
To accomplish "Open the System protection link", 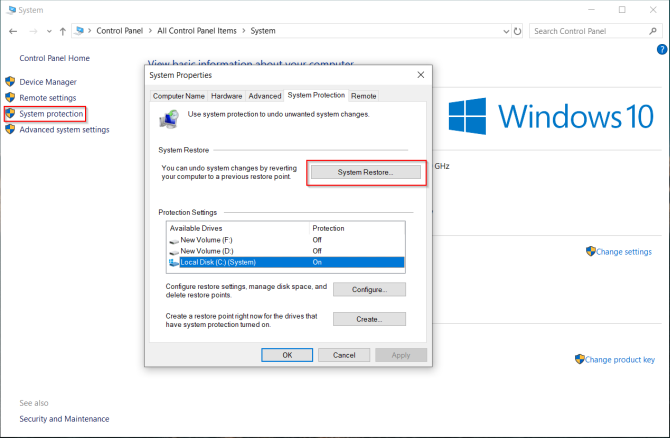I will [x=51, y=114].
